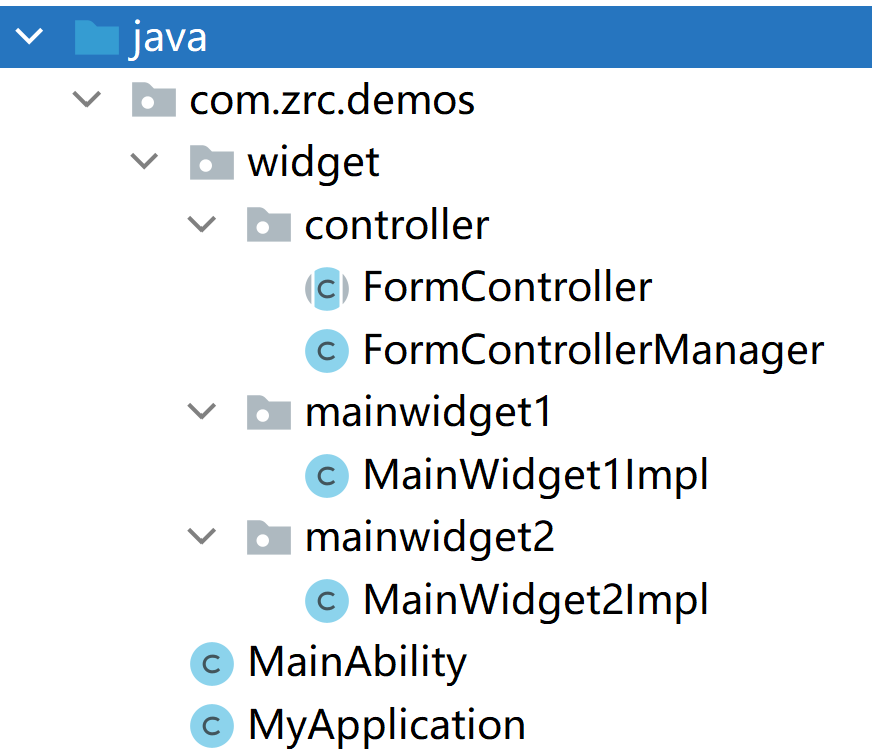Collapse the mainwidget1 package arrow
The width and height of the screenshot is (872, 754).
point(203,412)
